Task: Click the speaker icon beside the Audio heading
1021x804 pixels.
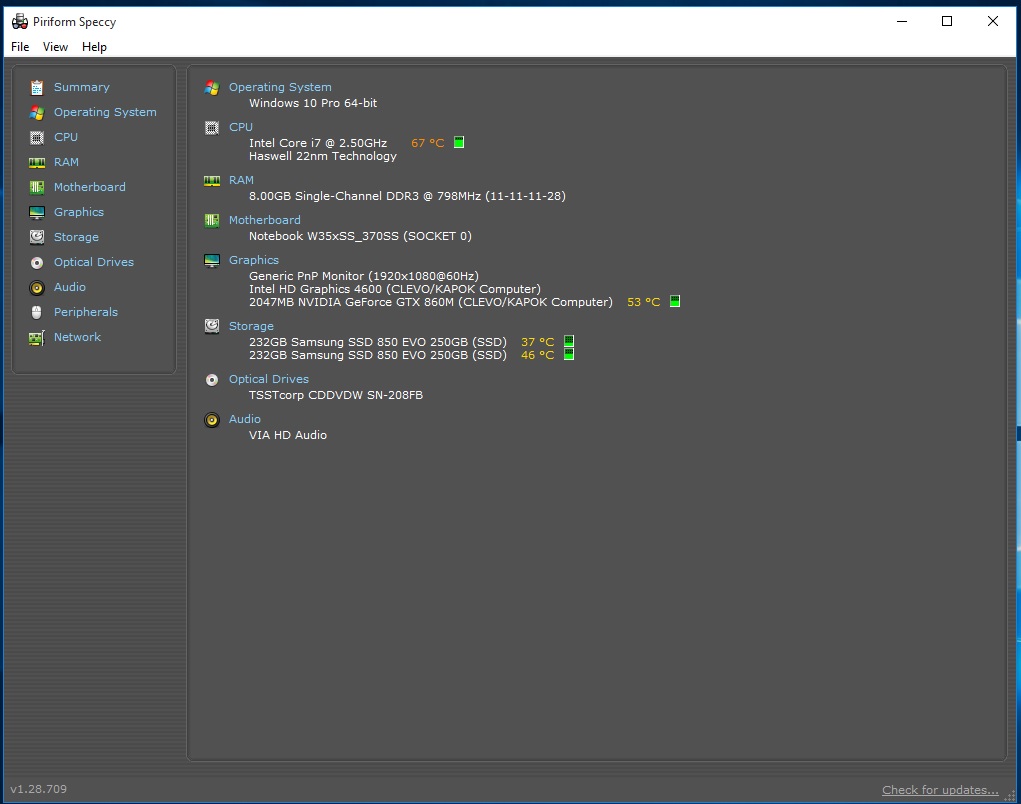Action: point(212,420)
